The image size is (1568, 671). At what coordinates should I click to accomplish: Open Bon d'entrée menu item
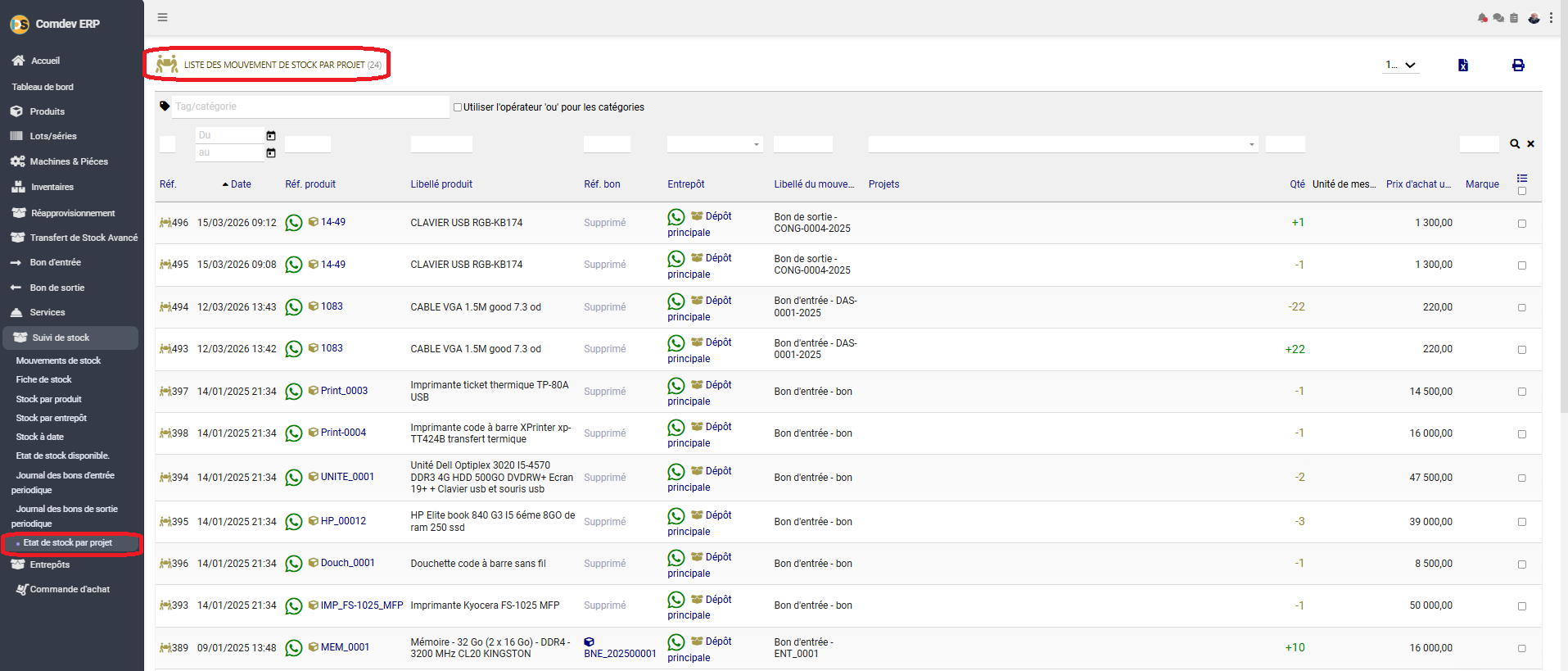coord(55,262)
